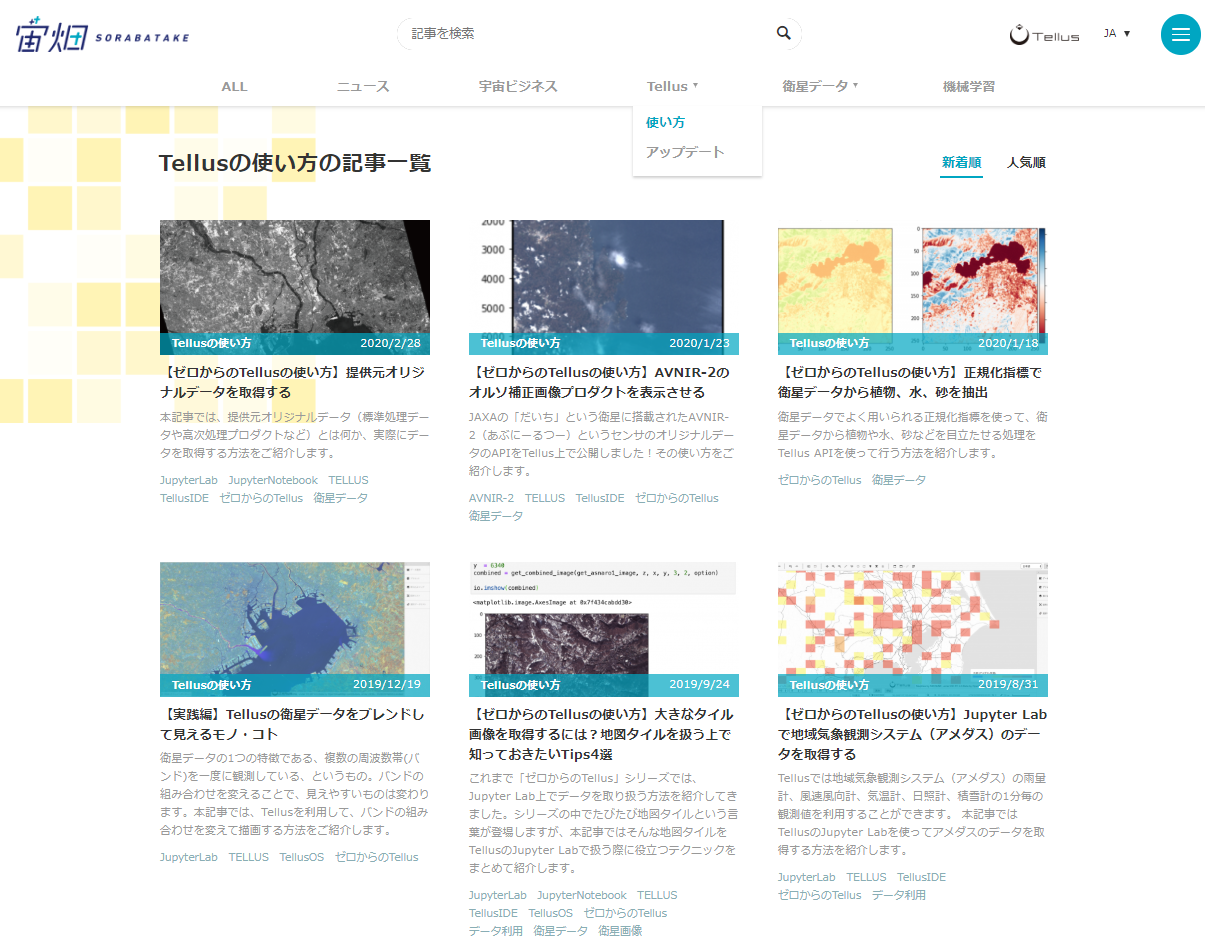Click データ利用 tag under the アメダス article
The image size is (1205, 937).
[x=899, y=895]
